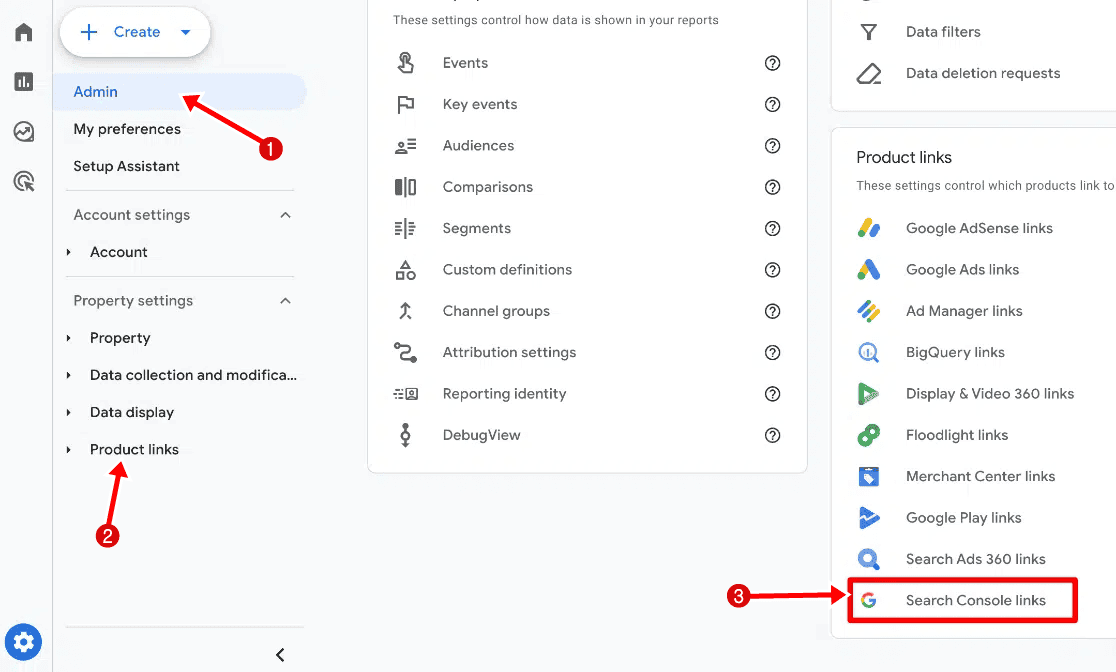
Task: Open Search Console links
Action: coord(975,600)
